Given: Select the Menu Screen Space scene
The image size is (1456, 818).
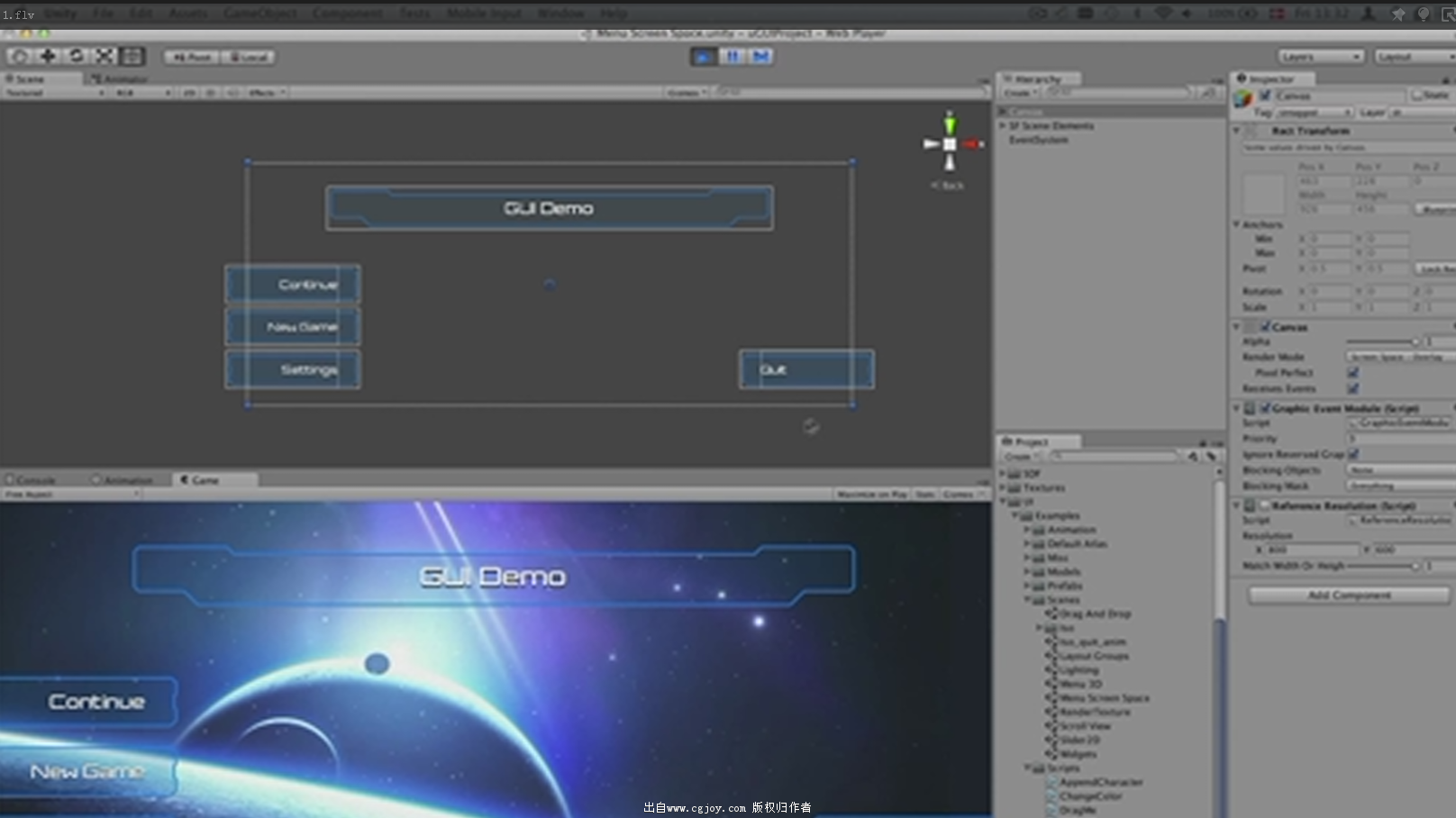Looking at the screenshot, I should point(1097,698).
